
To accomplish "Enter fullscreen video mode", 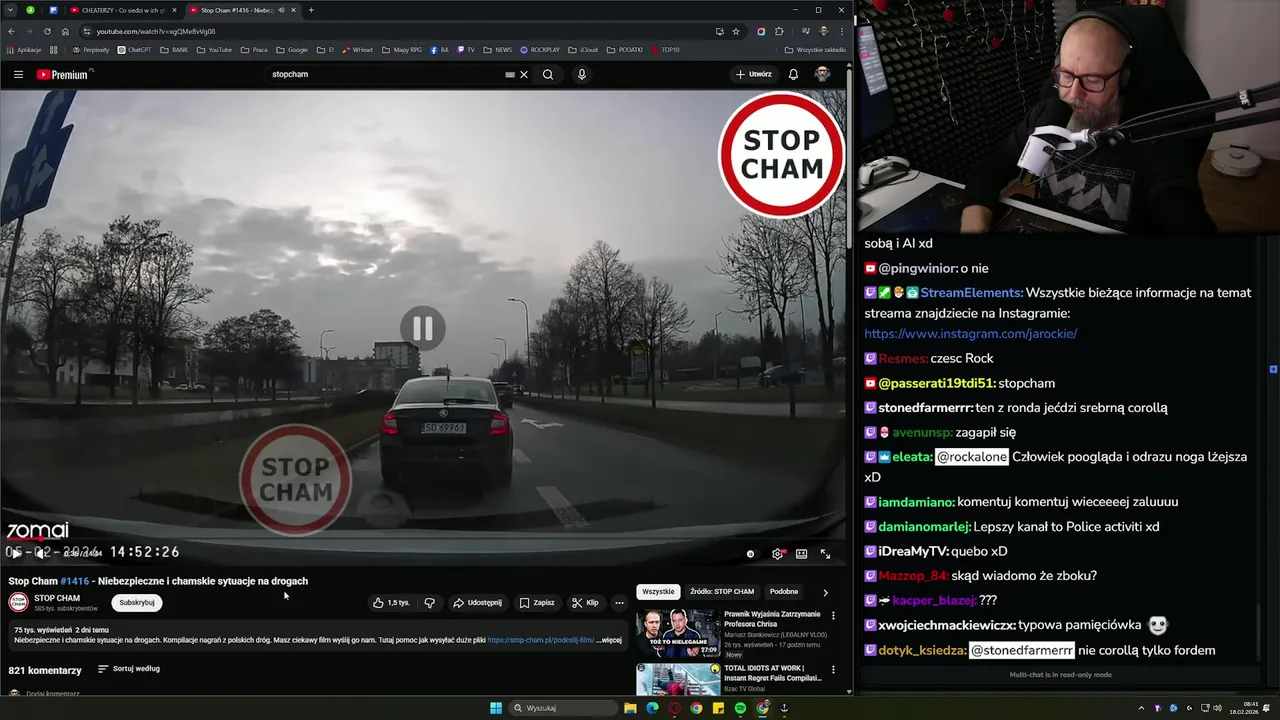I will tap(825, 553).
